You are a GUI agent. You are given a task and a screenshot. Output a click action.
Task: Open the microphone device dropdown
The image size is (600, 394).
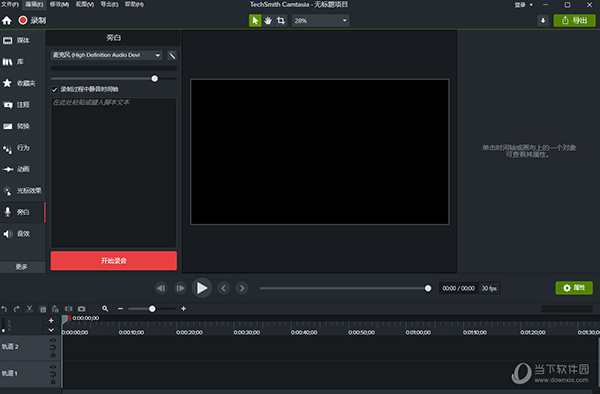point(106,55)
